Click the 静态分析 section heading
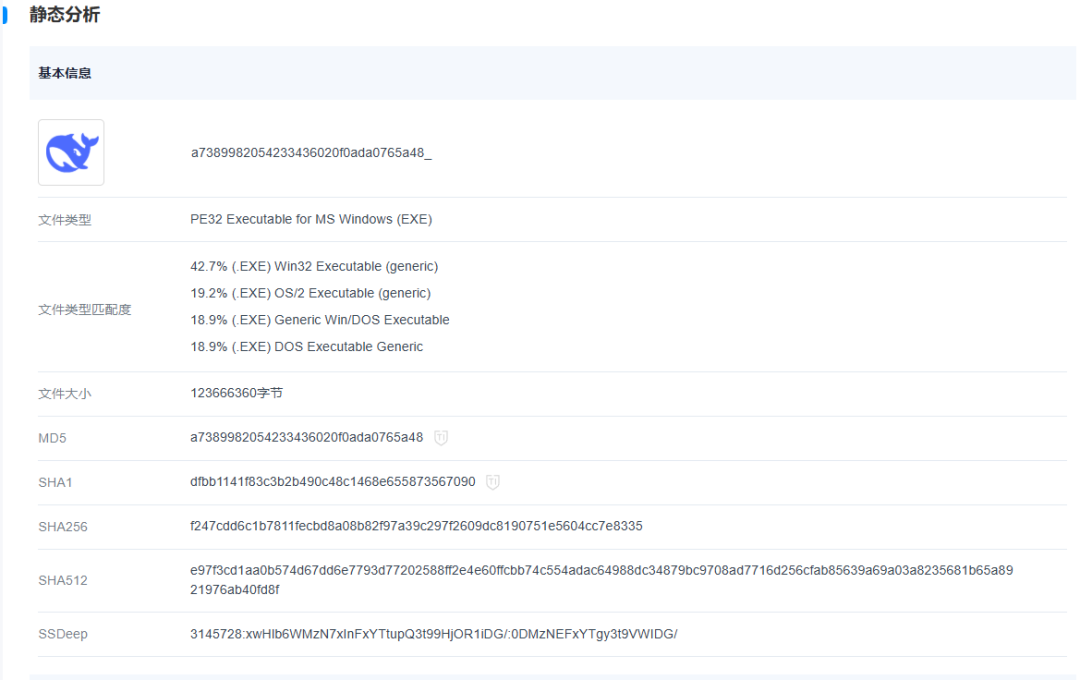1080x680 pixels. pyautogui.click(x=65, y=14)
